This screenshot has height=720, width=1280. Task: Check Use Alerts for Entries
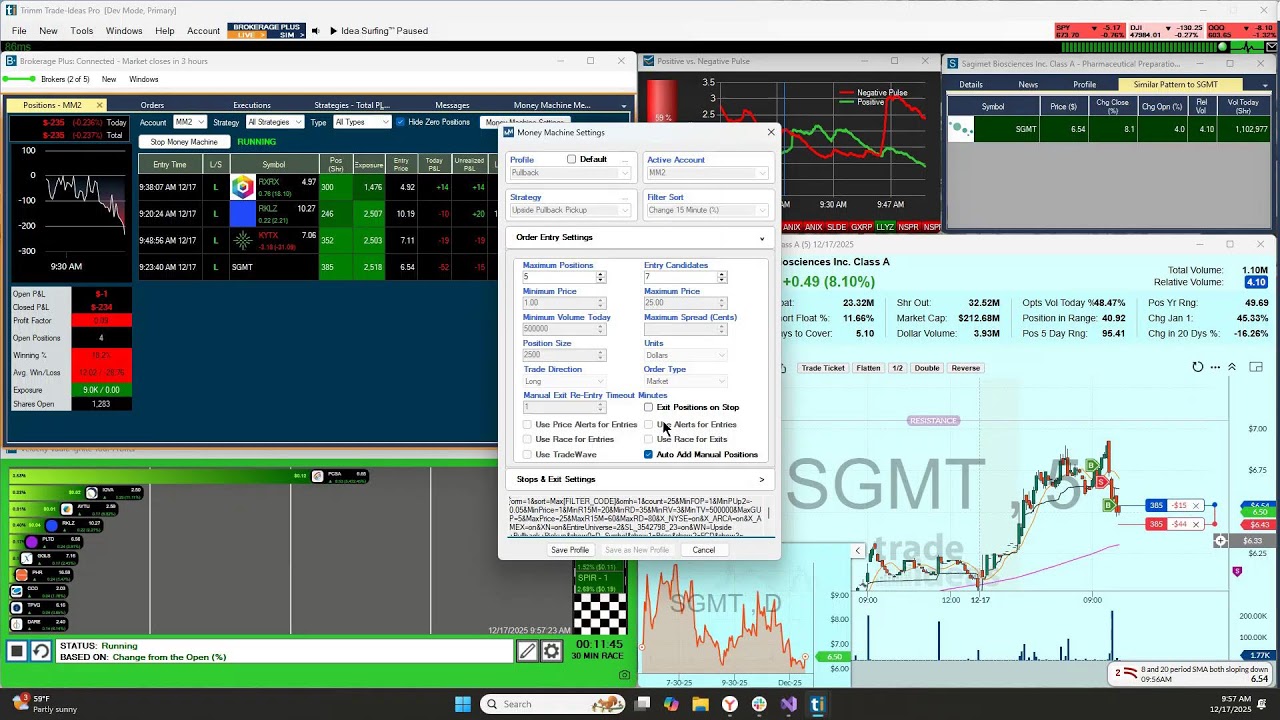click(x=648, y=425)
